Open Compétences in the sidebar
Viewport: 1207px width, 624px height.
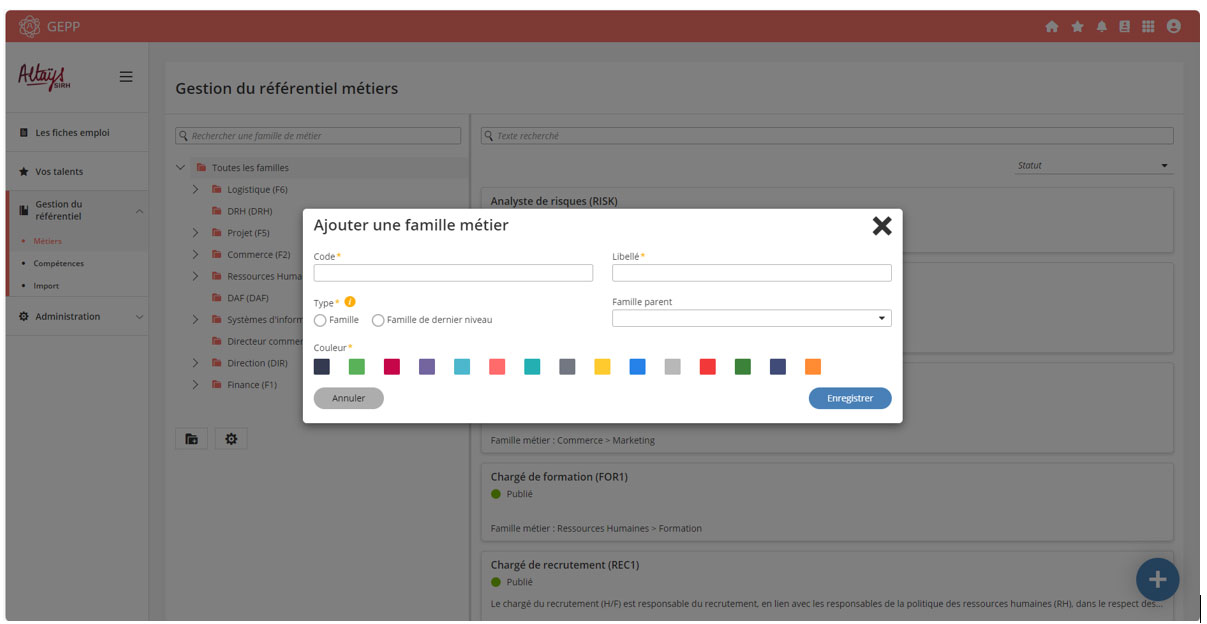(x=58, y=264)
